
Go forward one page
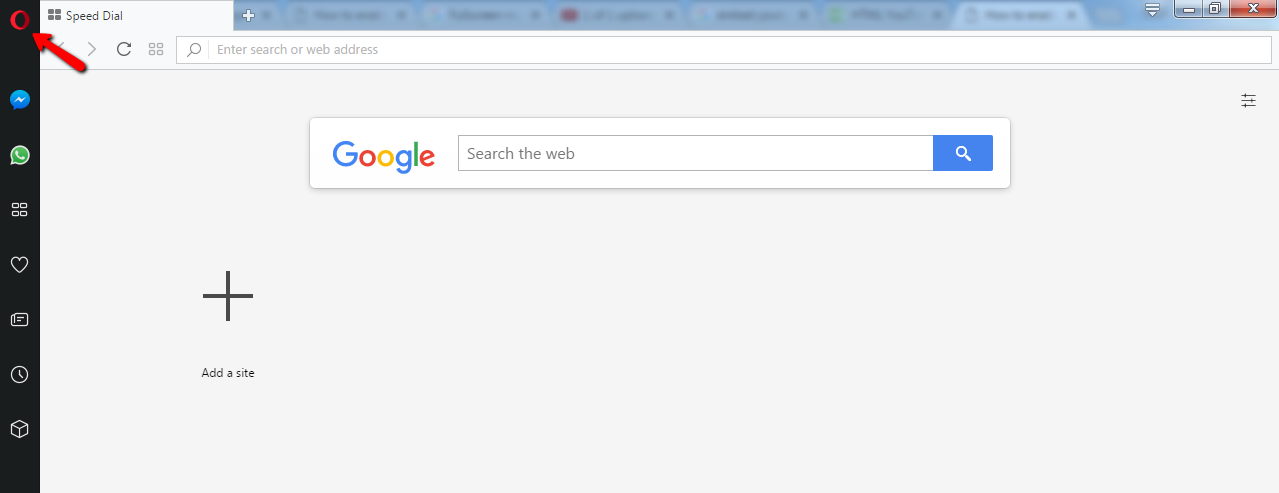pos(92,49)
